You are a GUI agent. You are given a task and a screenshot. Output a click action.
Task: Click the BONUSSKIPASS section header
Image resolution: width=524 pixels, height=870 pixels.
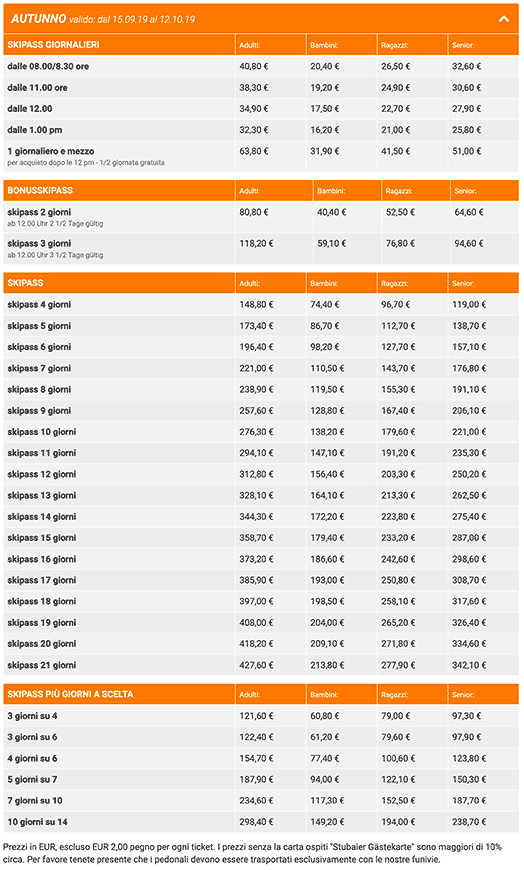coord(40,190)
